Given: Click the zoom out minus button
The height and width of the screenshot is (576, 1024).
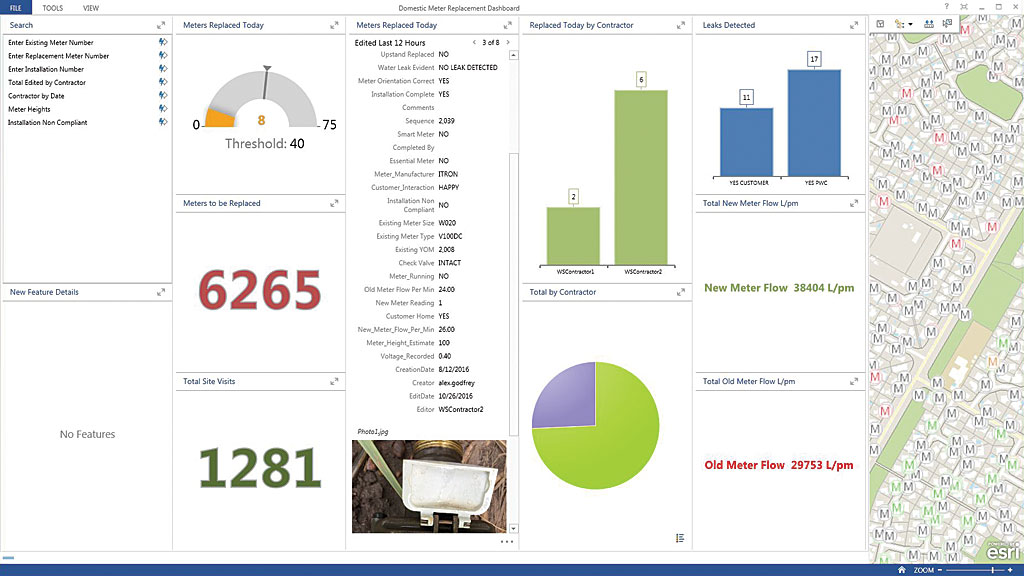Looking at the screenshot, I should tap(940, 570).
